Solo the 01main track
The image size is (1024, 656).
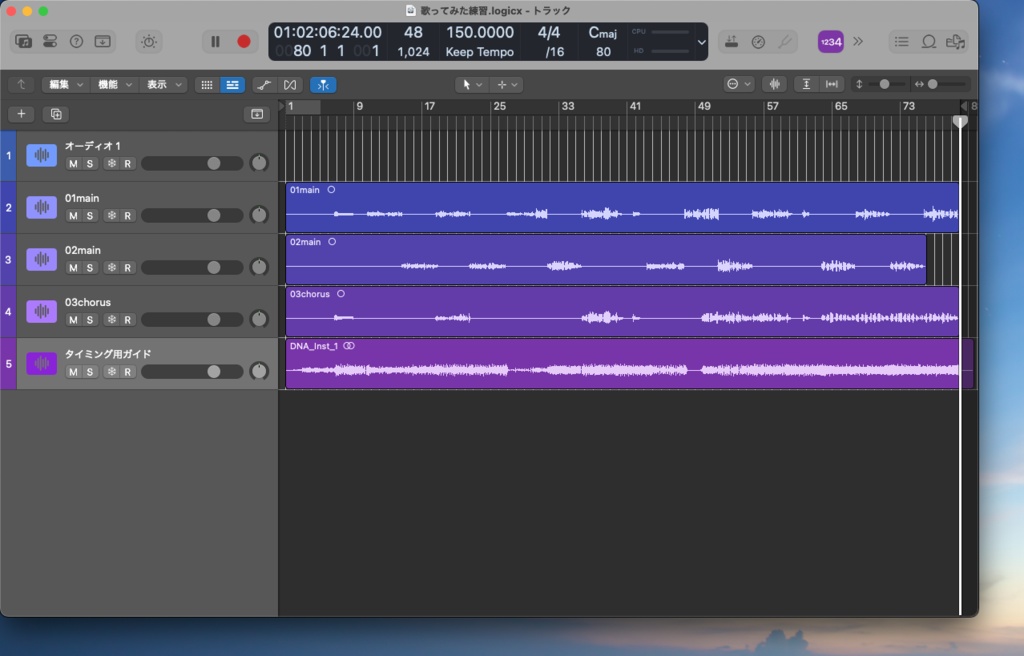[x=89, y=216]
